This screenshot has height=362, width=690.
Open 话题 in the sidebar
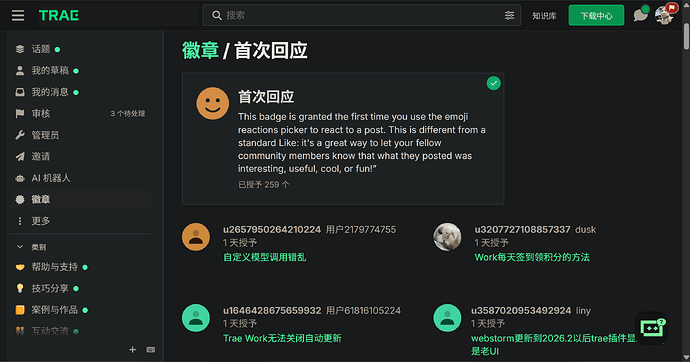(x=41, y=49)
